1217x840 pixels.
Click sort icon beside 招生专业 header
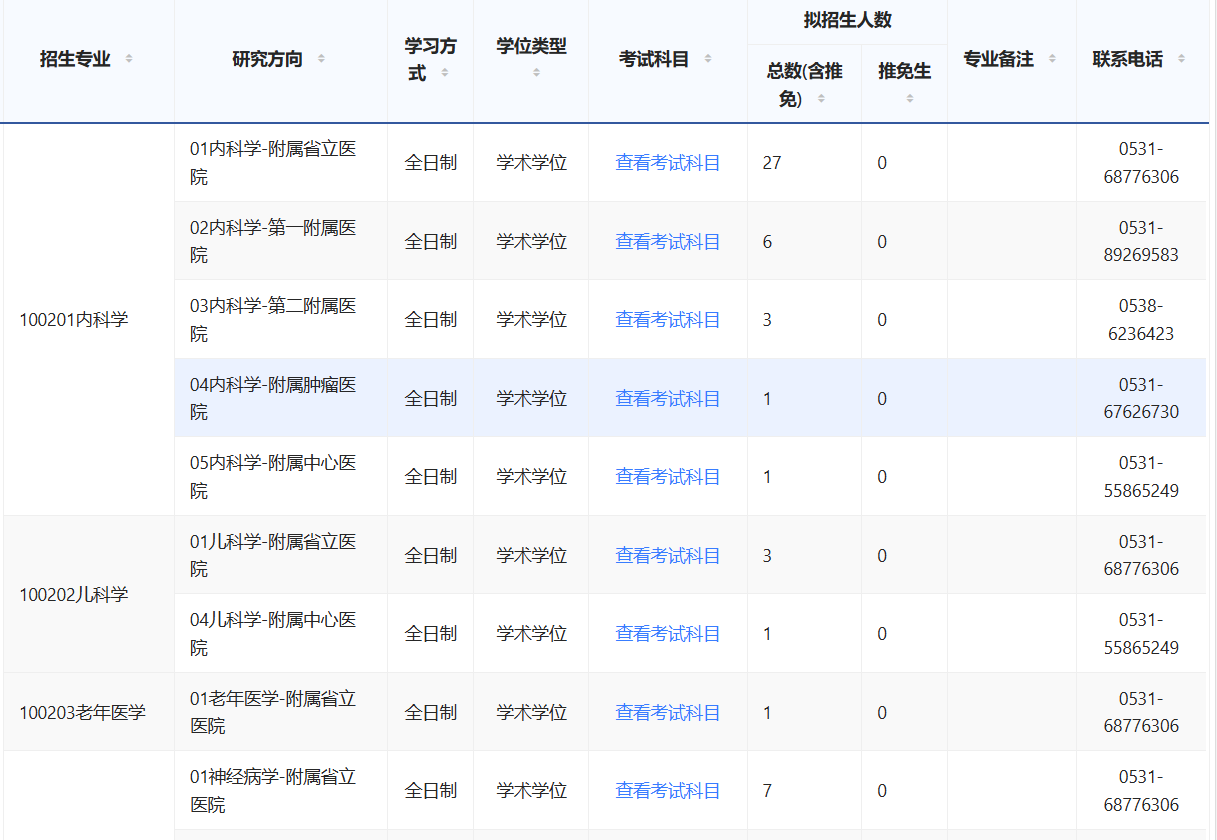(129, 59)
